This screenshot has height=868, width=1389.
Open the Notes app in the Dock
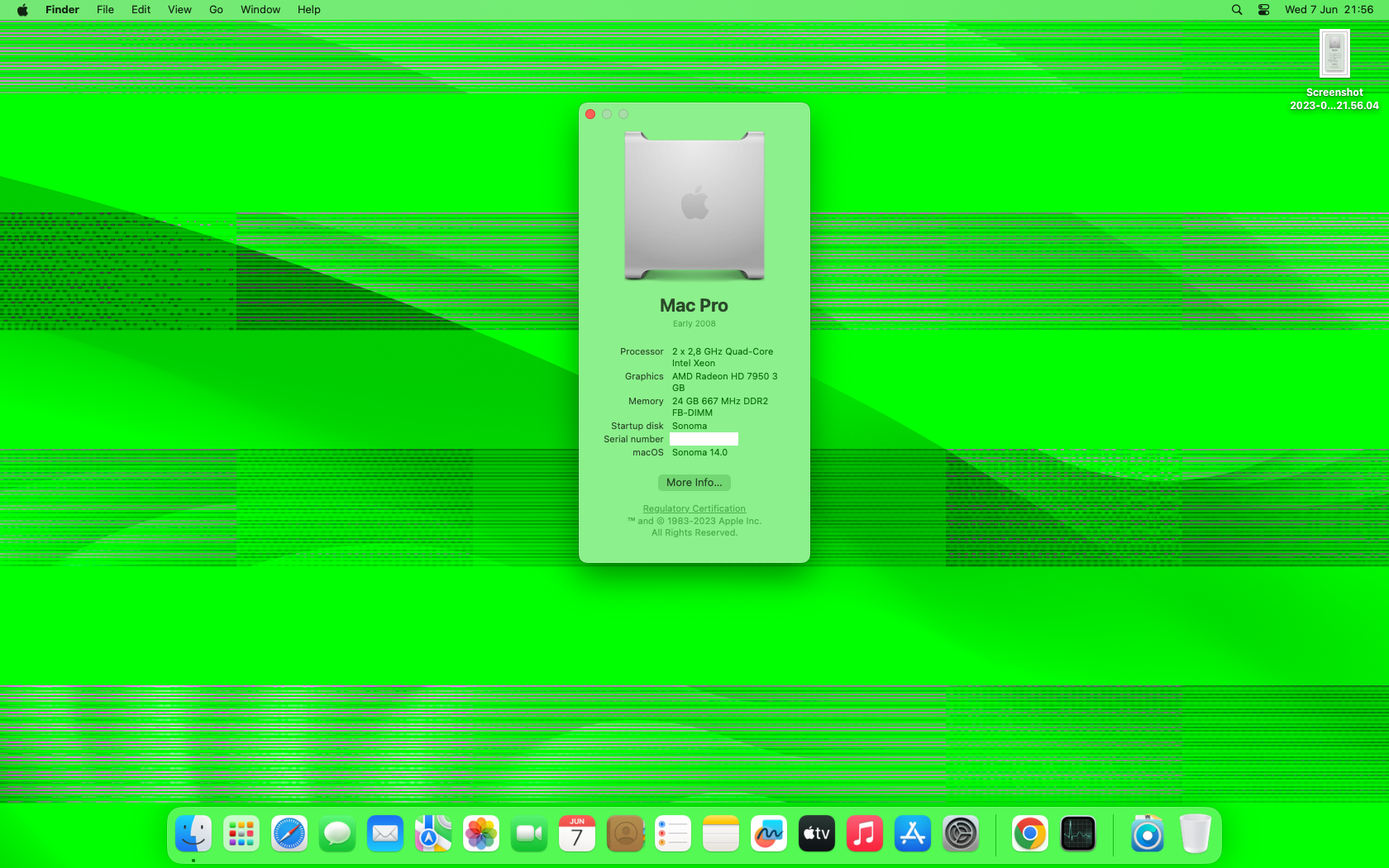[721, 833]
